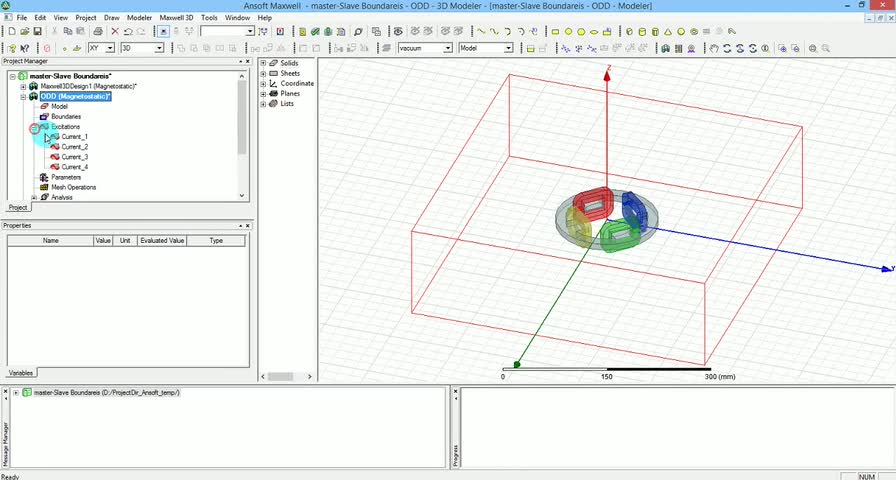
Task: Collapse the master-Slave Boundareis project root
Action: click(x=13, y=76)
